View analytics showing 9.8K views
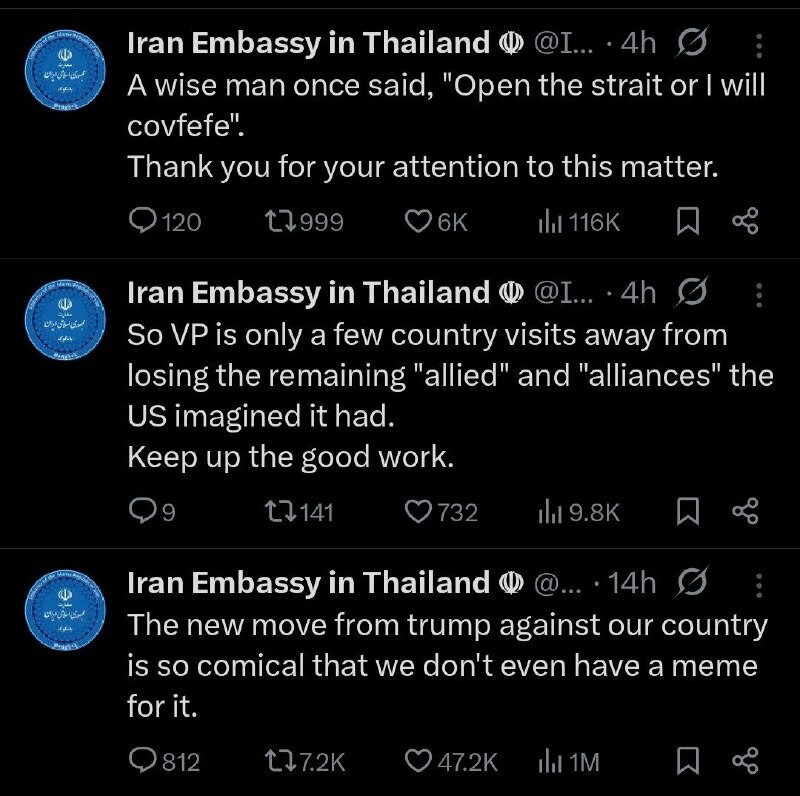 click(580, 512)
